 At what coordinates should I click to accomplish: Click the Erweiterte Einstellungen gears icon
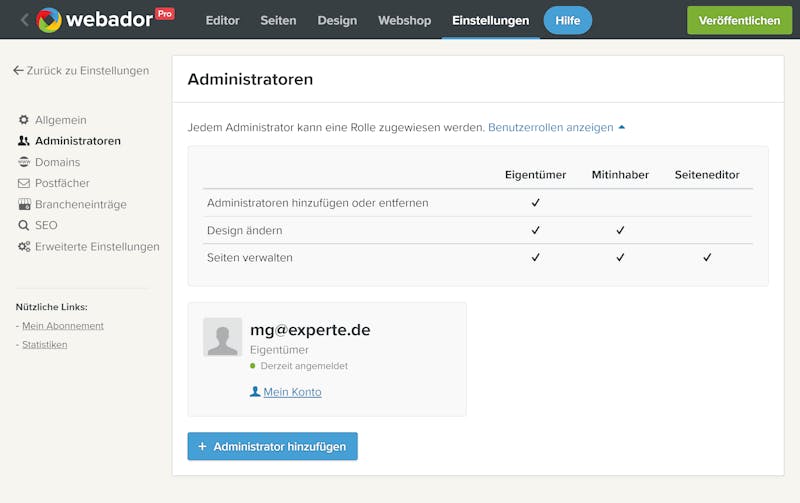pos(24,247)
